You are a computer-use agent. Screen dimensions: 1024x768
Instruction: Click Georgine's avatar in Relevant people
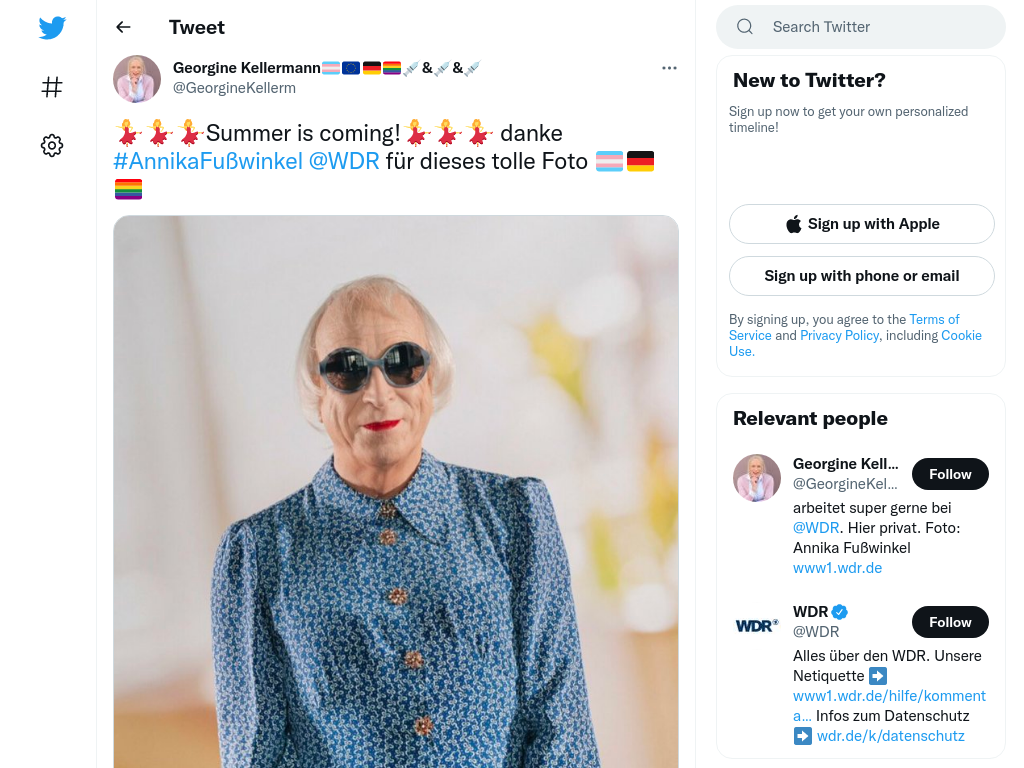pyautogui.click(x=757, y=478)
